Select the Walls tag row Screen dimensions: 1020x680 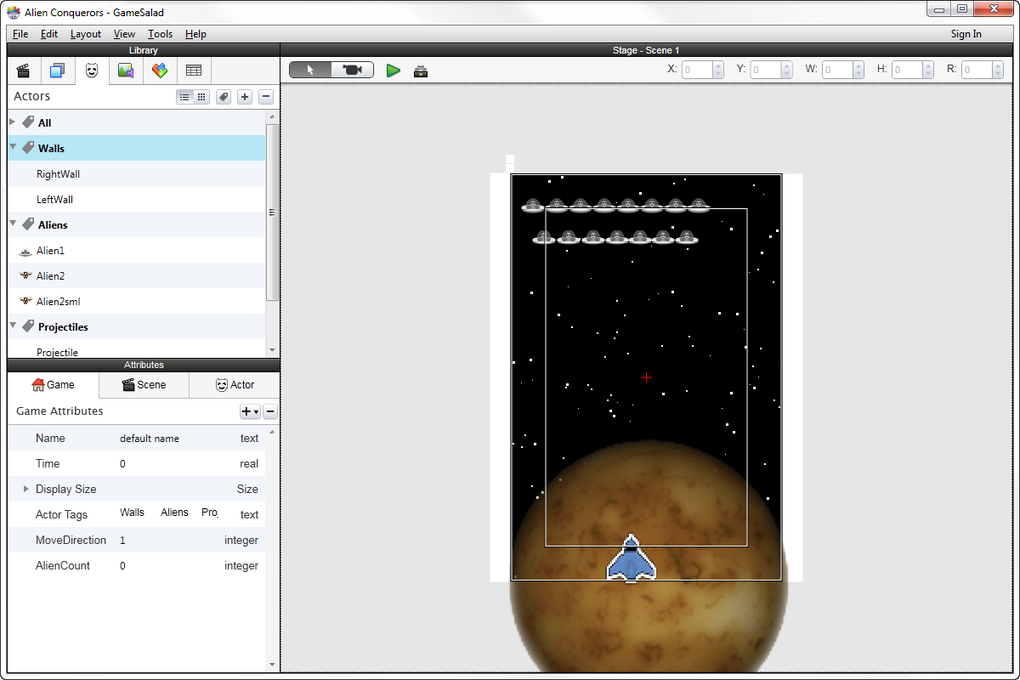pos(137,148)
